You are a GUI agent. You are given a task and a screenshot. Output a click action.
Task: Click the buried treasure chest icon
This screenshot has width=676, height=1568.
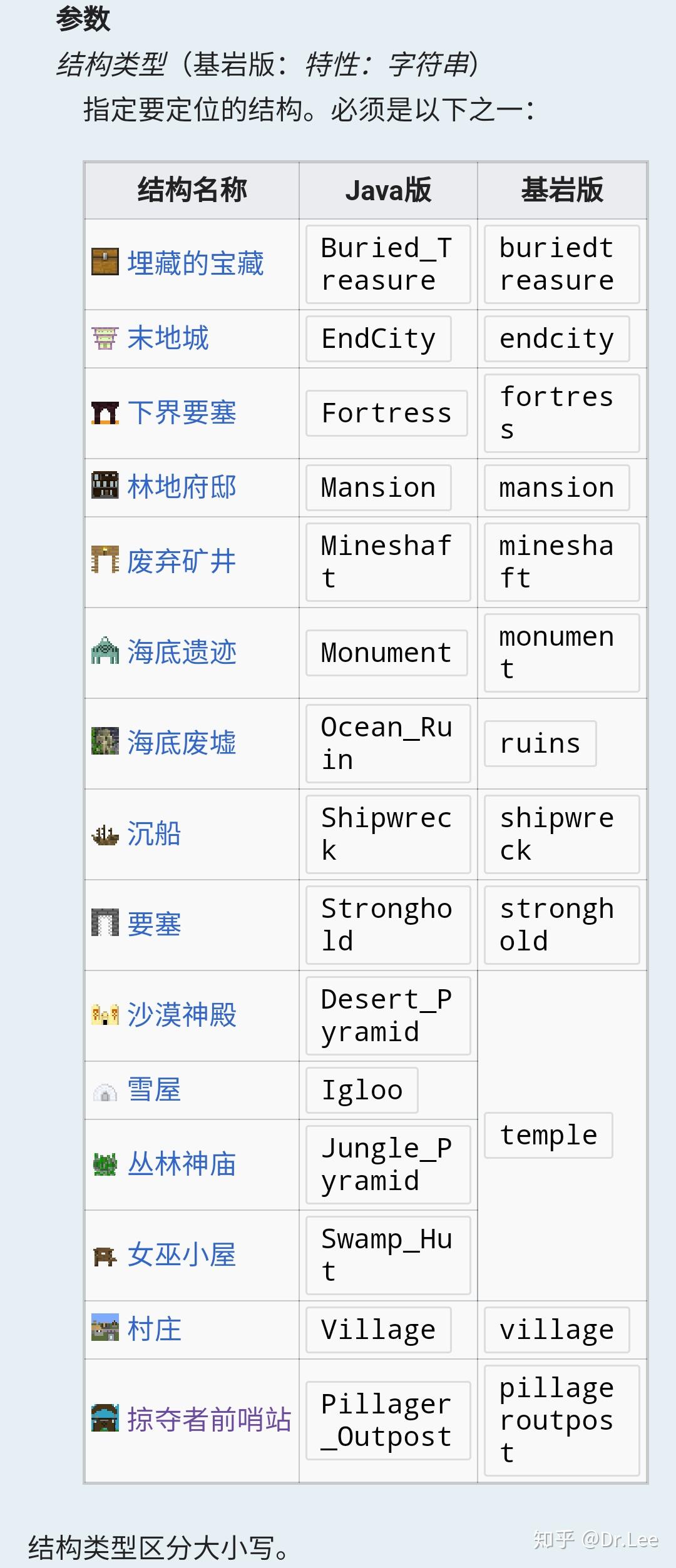coord(105,262)
